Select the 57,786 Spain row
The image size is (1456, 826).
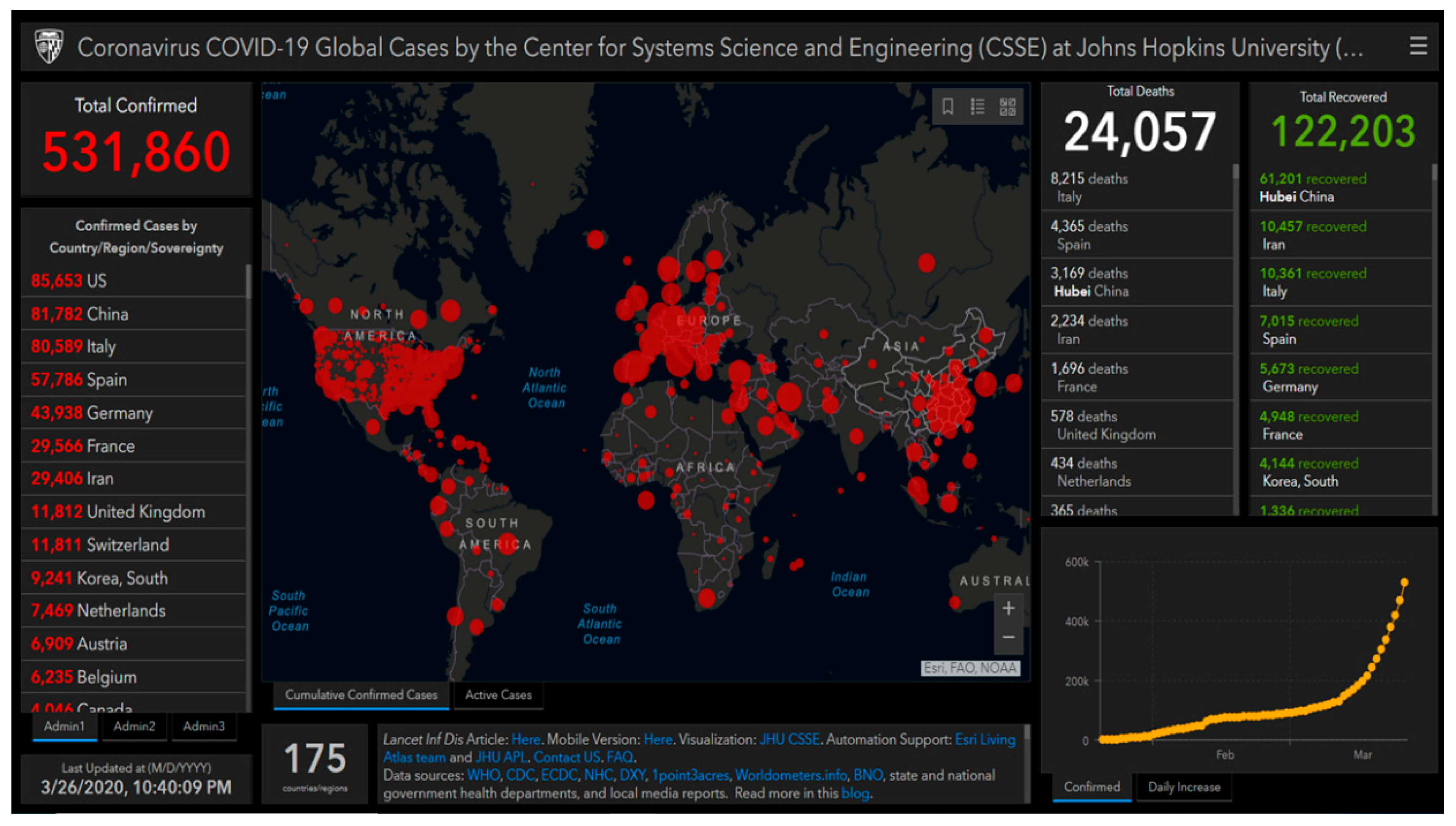tap(133, 379)
